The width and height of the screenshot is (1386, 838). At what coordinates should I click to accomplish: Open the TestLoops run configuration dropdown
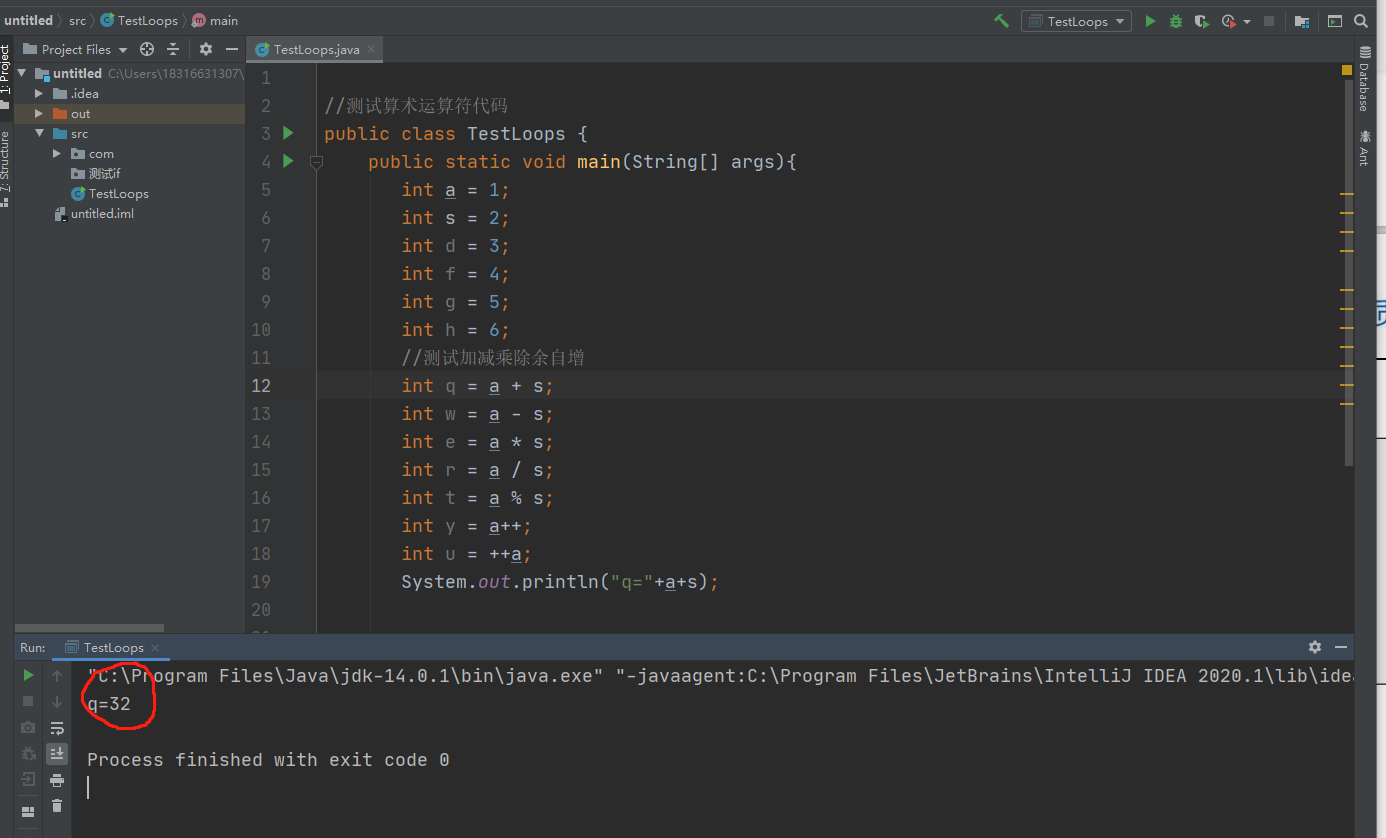(x=1076, y=21)
